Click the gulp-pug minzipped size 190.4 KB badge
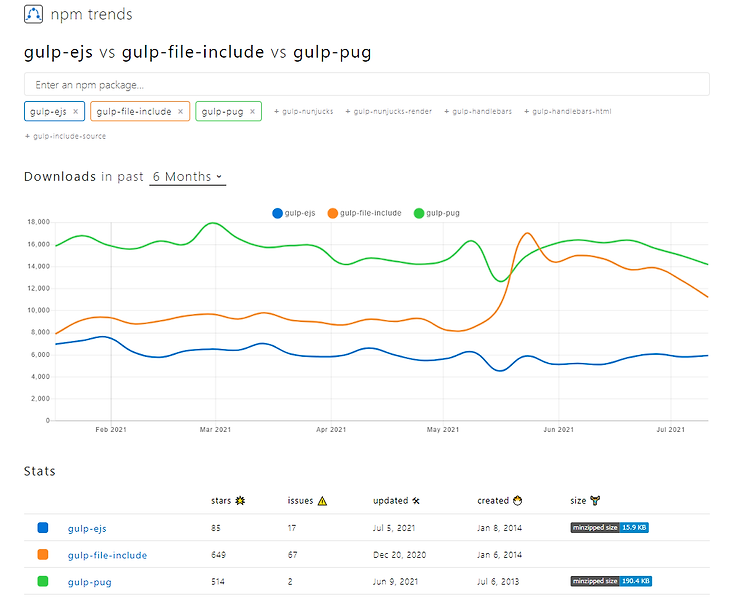 pos(611,581)
